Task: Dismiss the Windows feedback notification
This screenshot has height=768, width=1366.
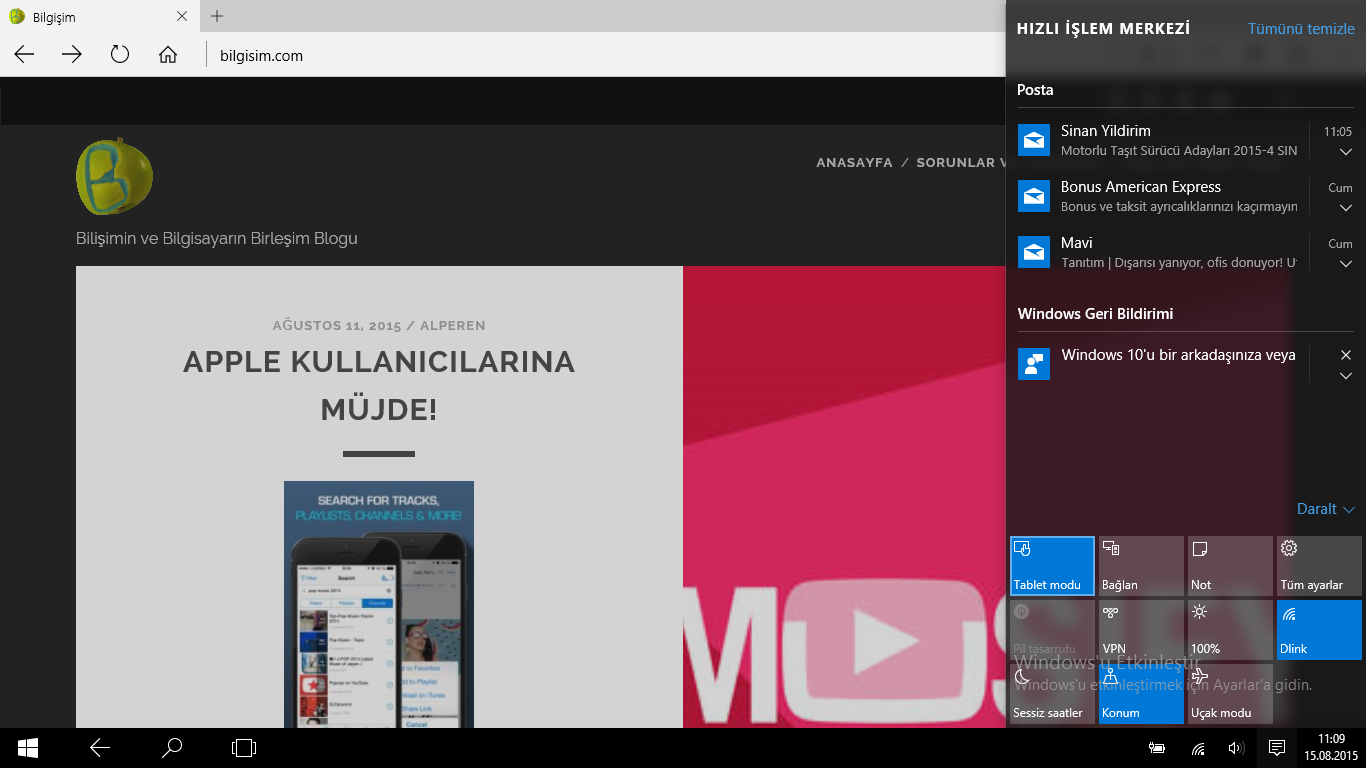Action: (x=1345, y=355)
